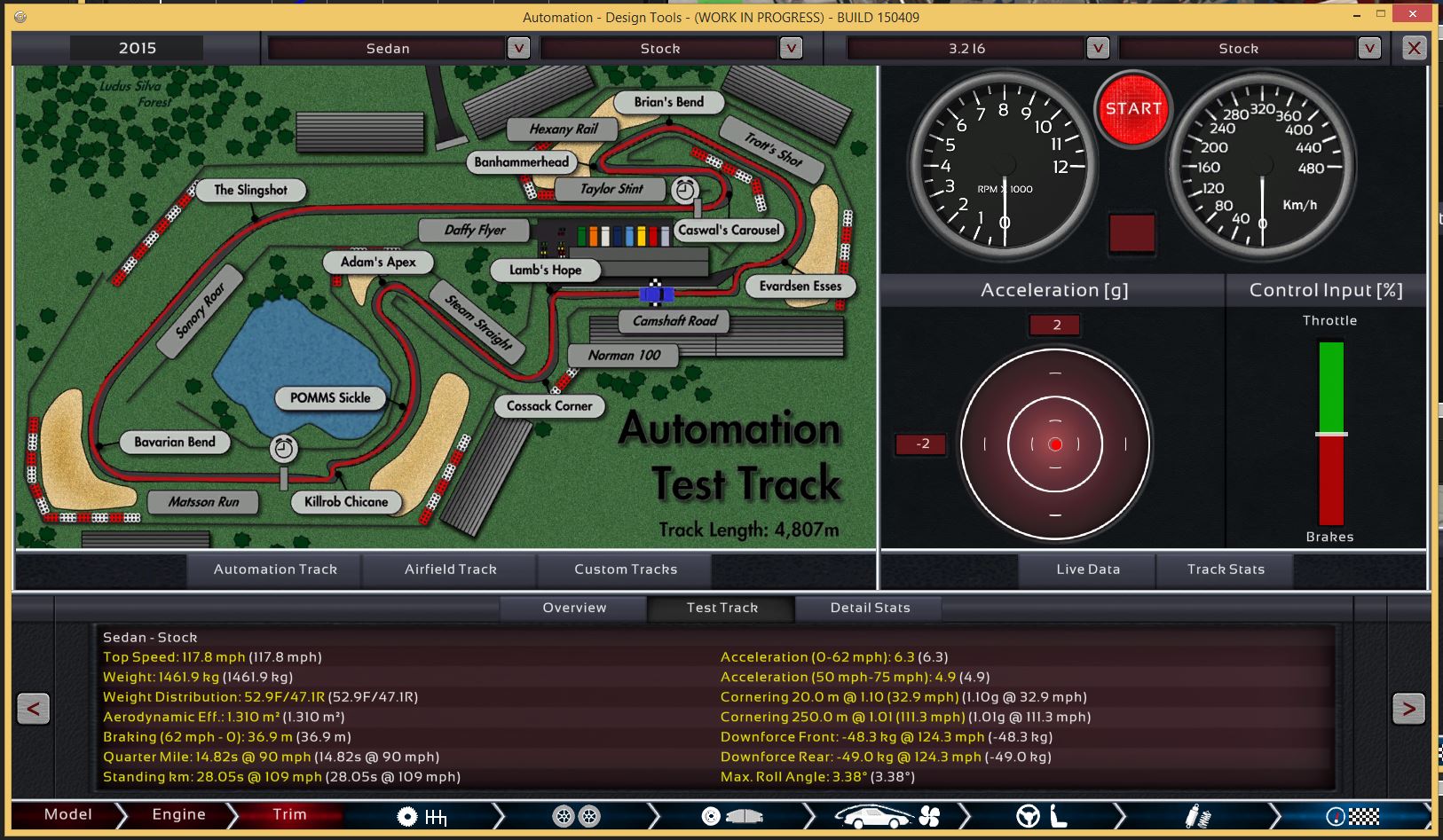
Task: Click the Steam Straight track label
Action: click(x=477, y=320)
